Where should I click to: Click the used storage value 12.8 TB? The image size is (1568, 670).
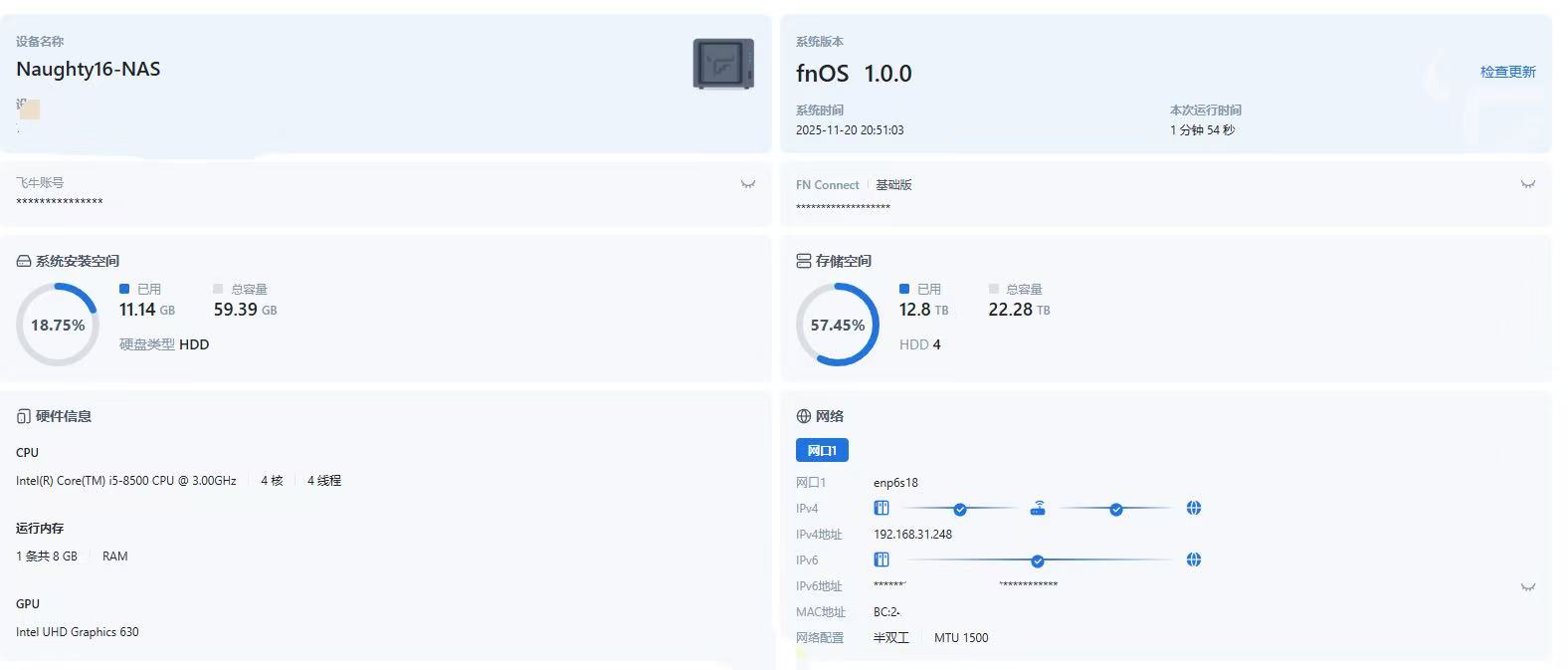(923, 310)
